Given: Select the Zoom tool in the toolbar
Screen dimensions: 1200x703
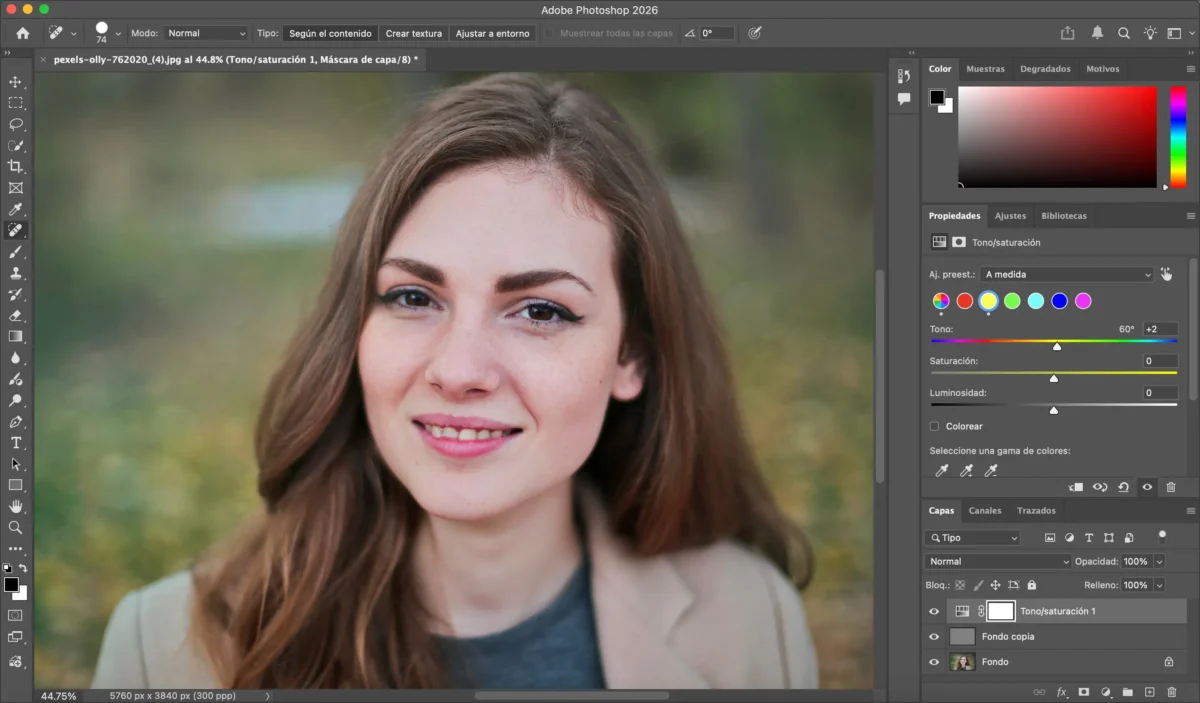Looking at the screenshot, I should (16, 527).
